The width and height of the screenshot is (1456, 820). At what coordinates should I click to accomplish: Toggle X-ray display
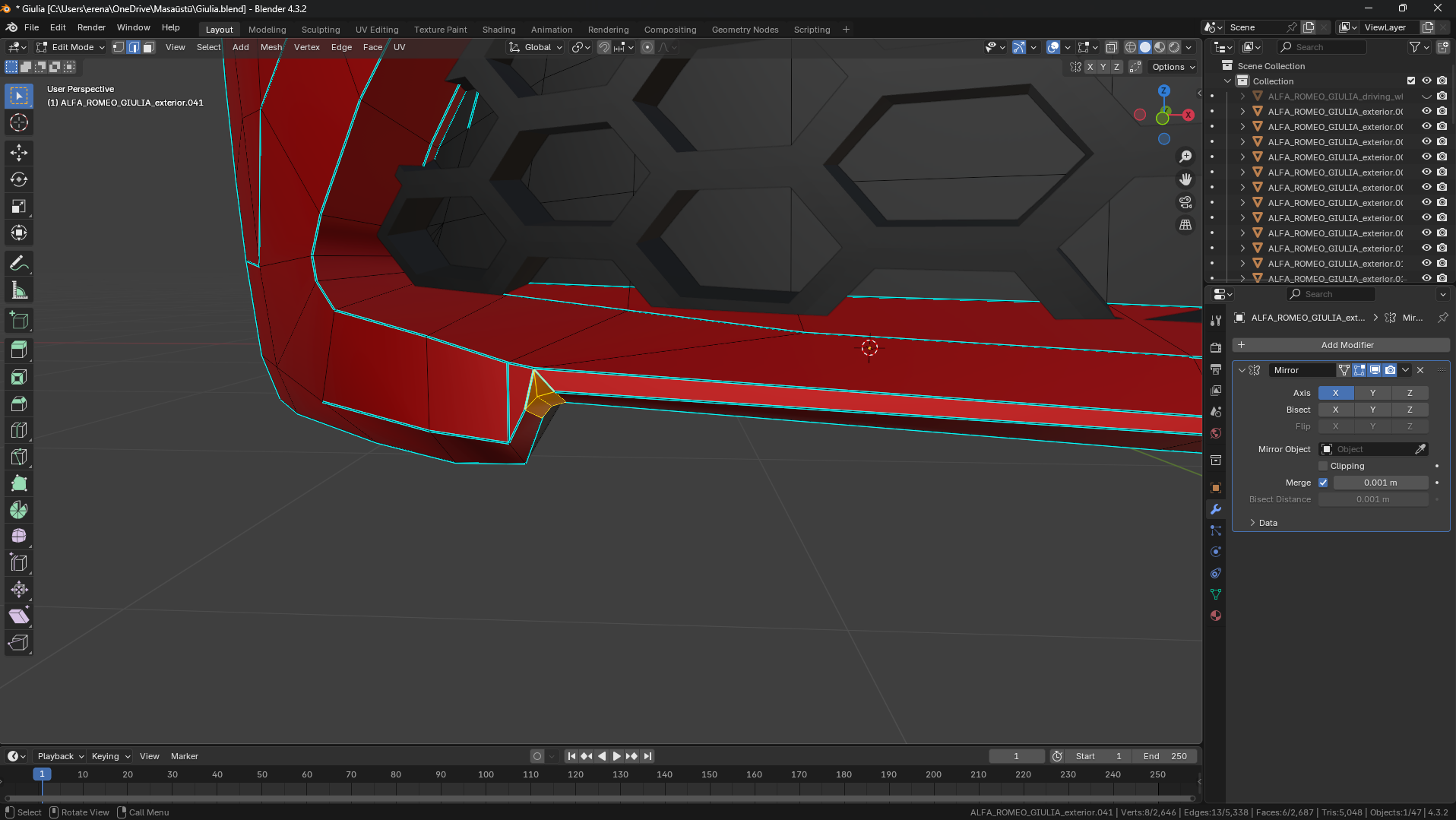coord(1112,47)
